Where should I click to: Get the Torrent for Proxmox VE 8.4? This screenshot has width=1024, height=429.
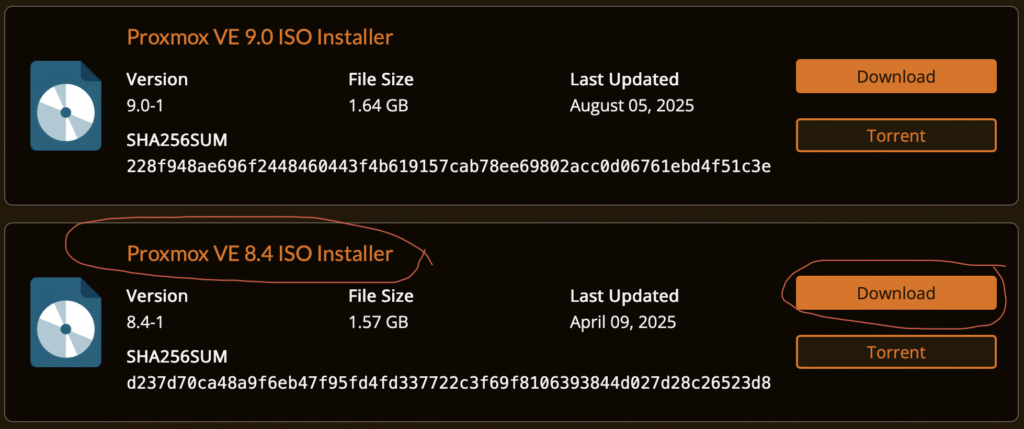point(896,352)
